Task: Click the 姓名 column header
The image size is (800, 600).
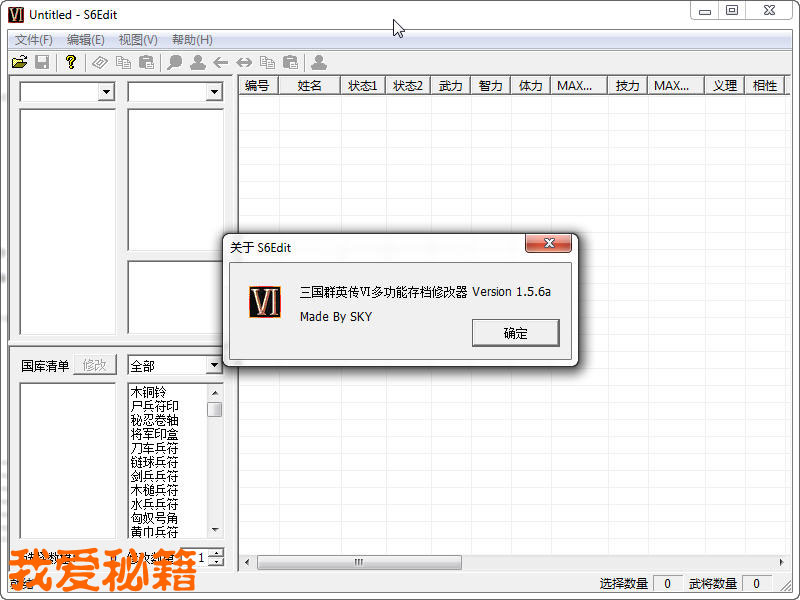Action: 309,86
